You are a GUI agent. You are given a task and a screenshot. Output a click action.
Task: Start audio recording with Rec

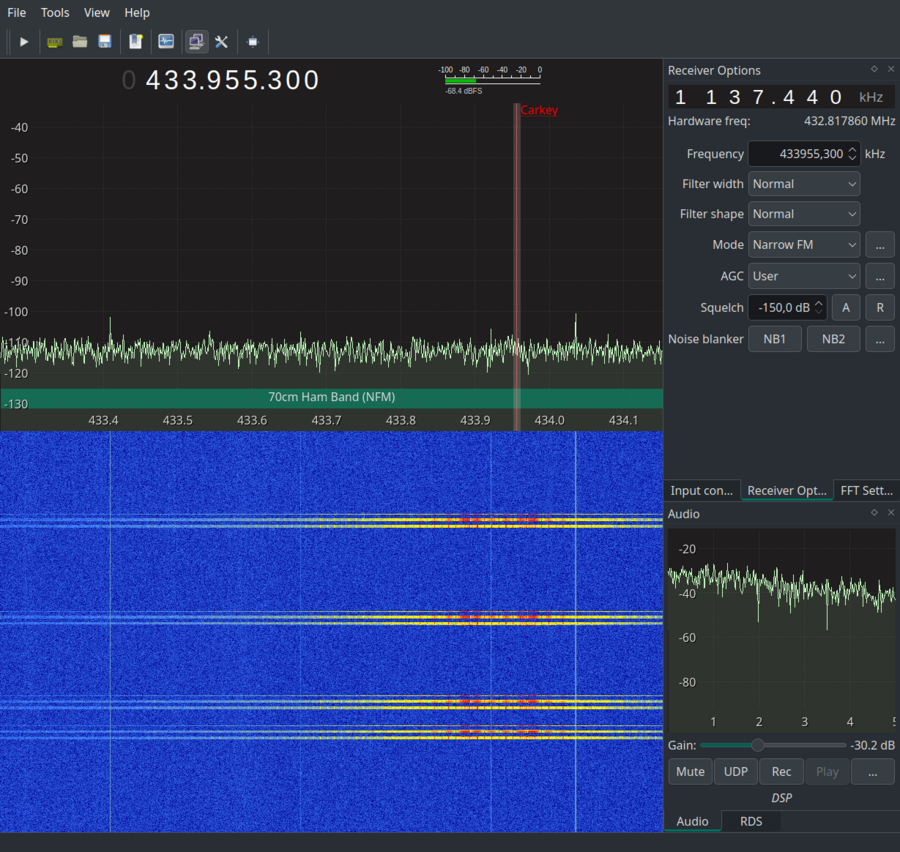[x=781, y=772]
